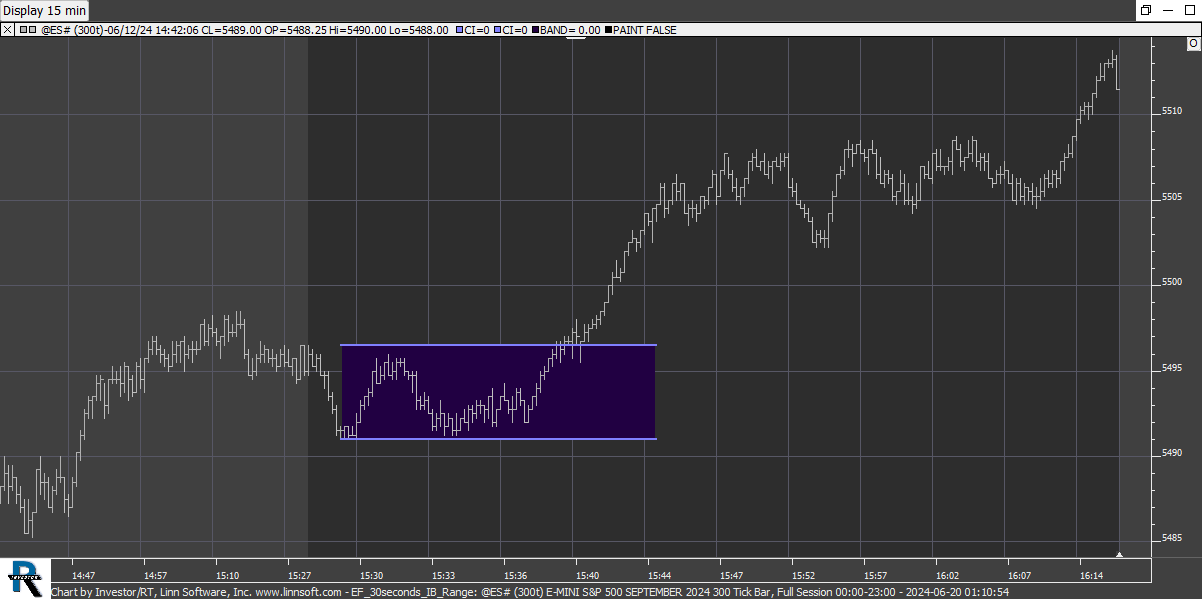Click the restore-down window icon
This screenshot has width=1202, height=599.
click(1145, 10)
